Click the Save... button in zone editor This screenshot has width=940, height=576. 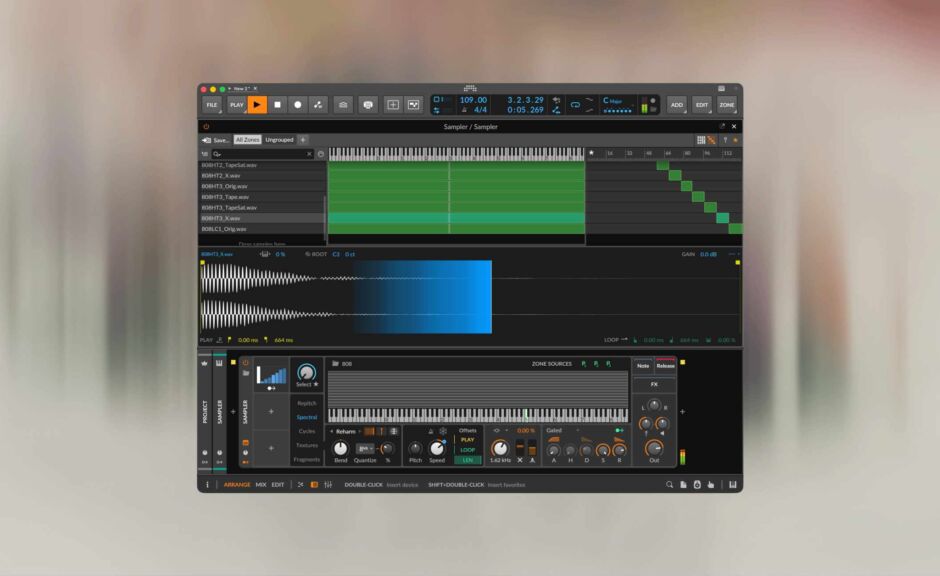[x=216, y=140]
